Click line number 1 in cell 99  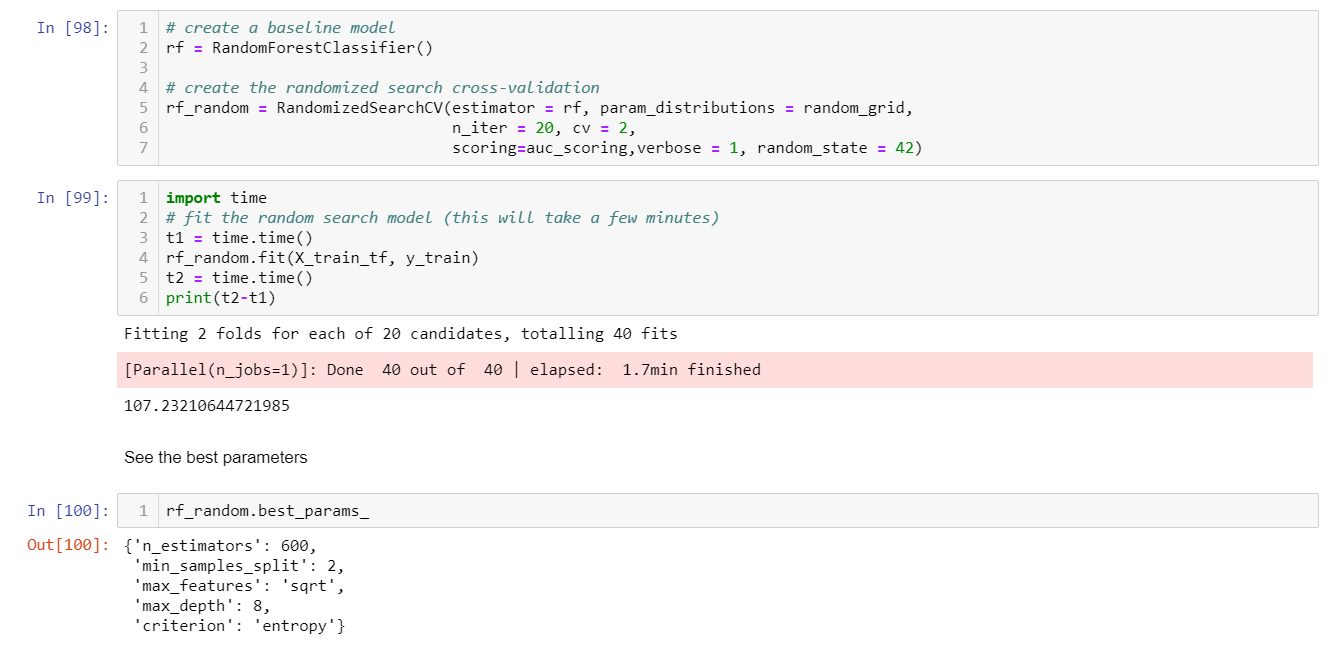[x=142, y=198]
